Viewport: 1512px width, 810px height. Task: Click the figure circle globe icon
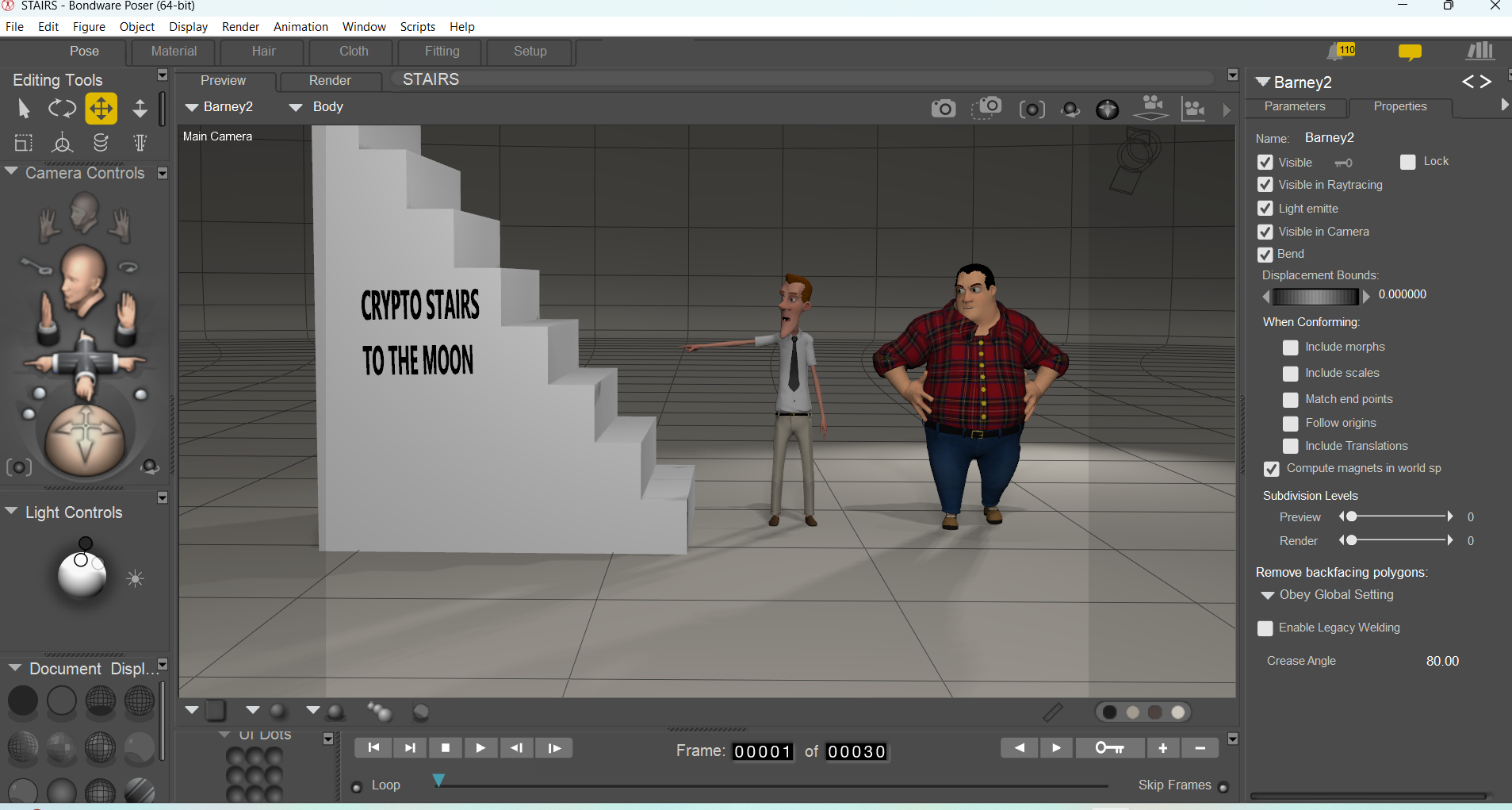tap(1108, 109)
